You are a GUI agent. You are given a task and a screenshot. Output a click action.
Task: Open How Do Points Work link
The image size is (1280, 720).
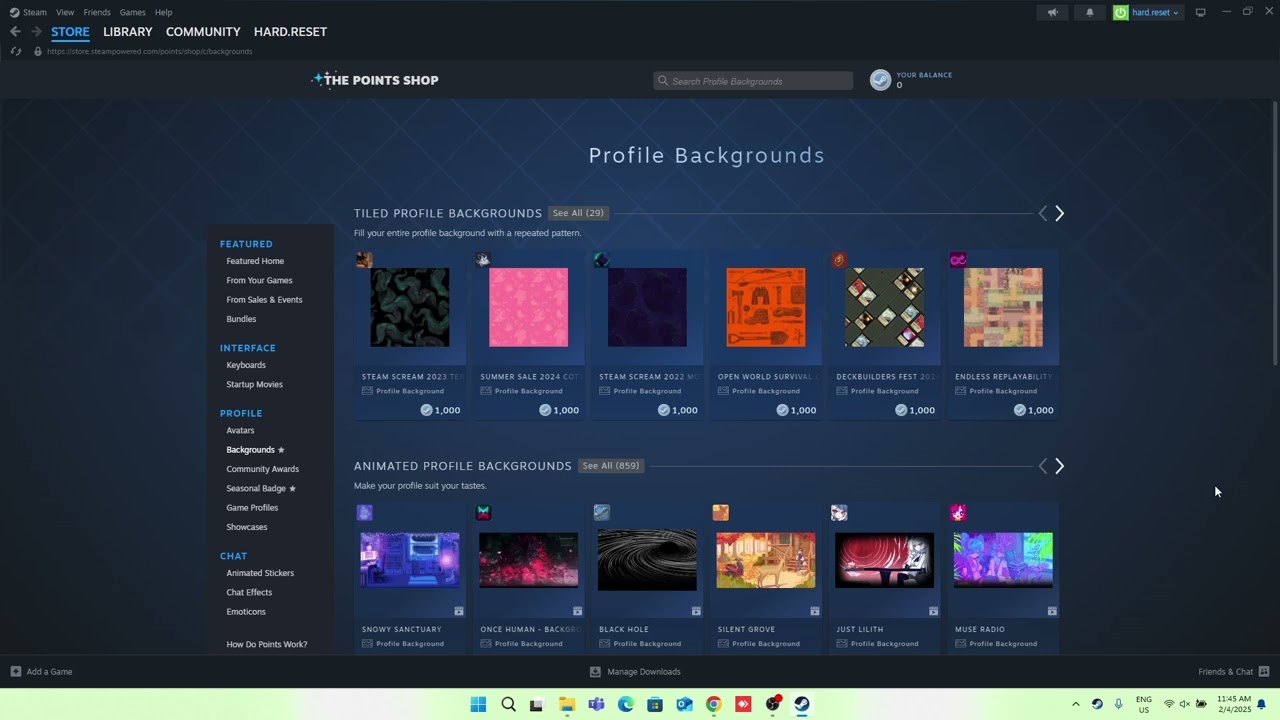click(x=267, y=644)
